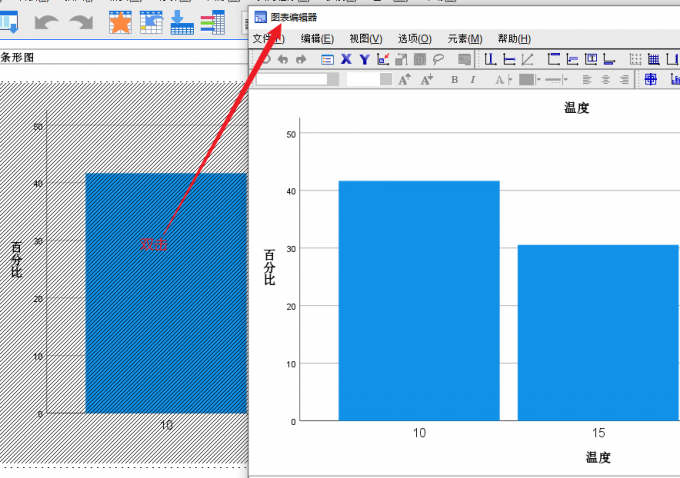This screenshot has width=680, height=478.
Task: Increase font size with A-up icon
Action: tap(404, 79)
